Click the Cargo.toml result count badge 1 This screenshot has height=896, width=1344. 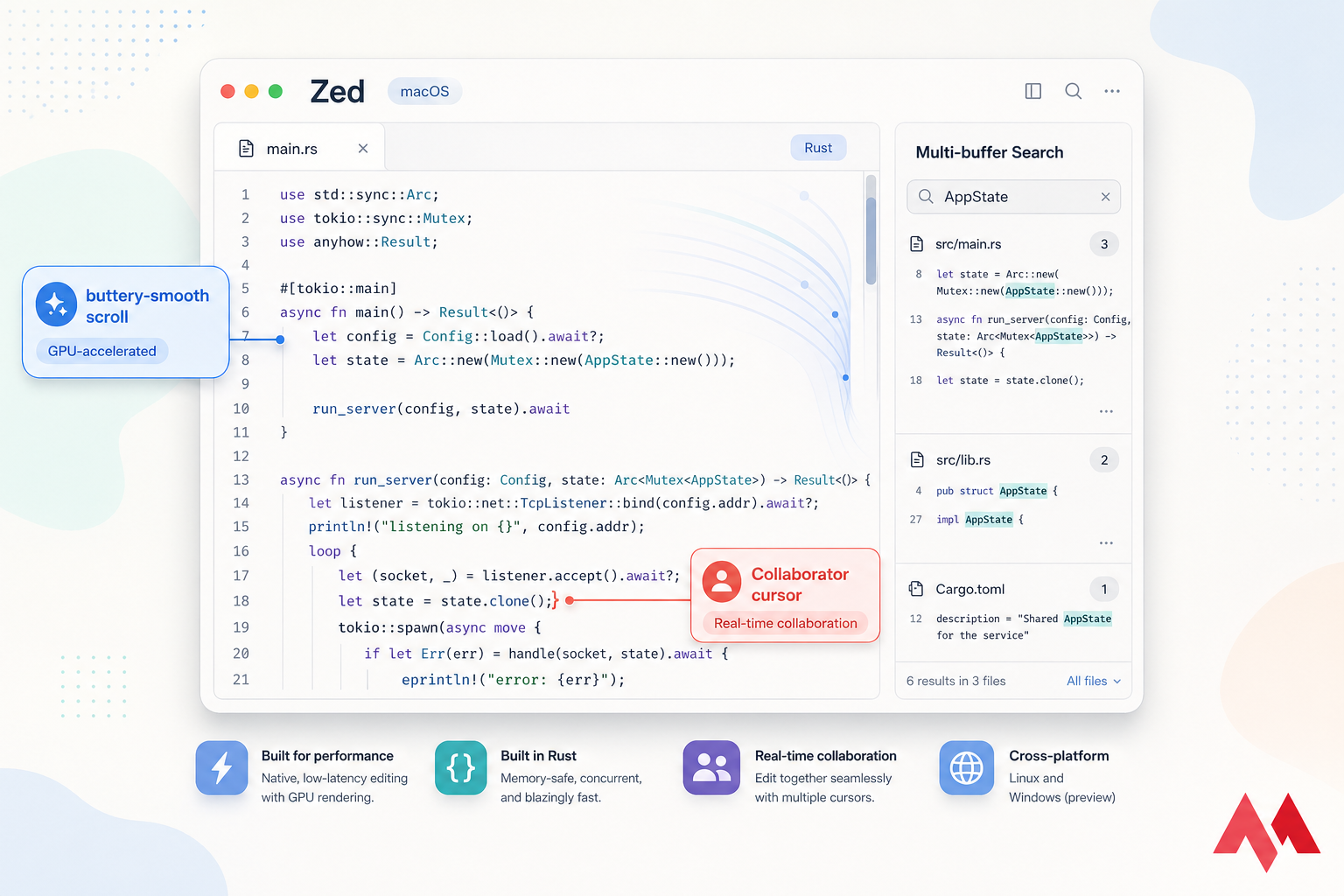(1104, 590)
